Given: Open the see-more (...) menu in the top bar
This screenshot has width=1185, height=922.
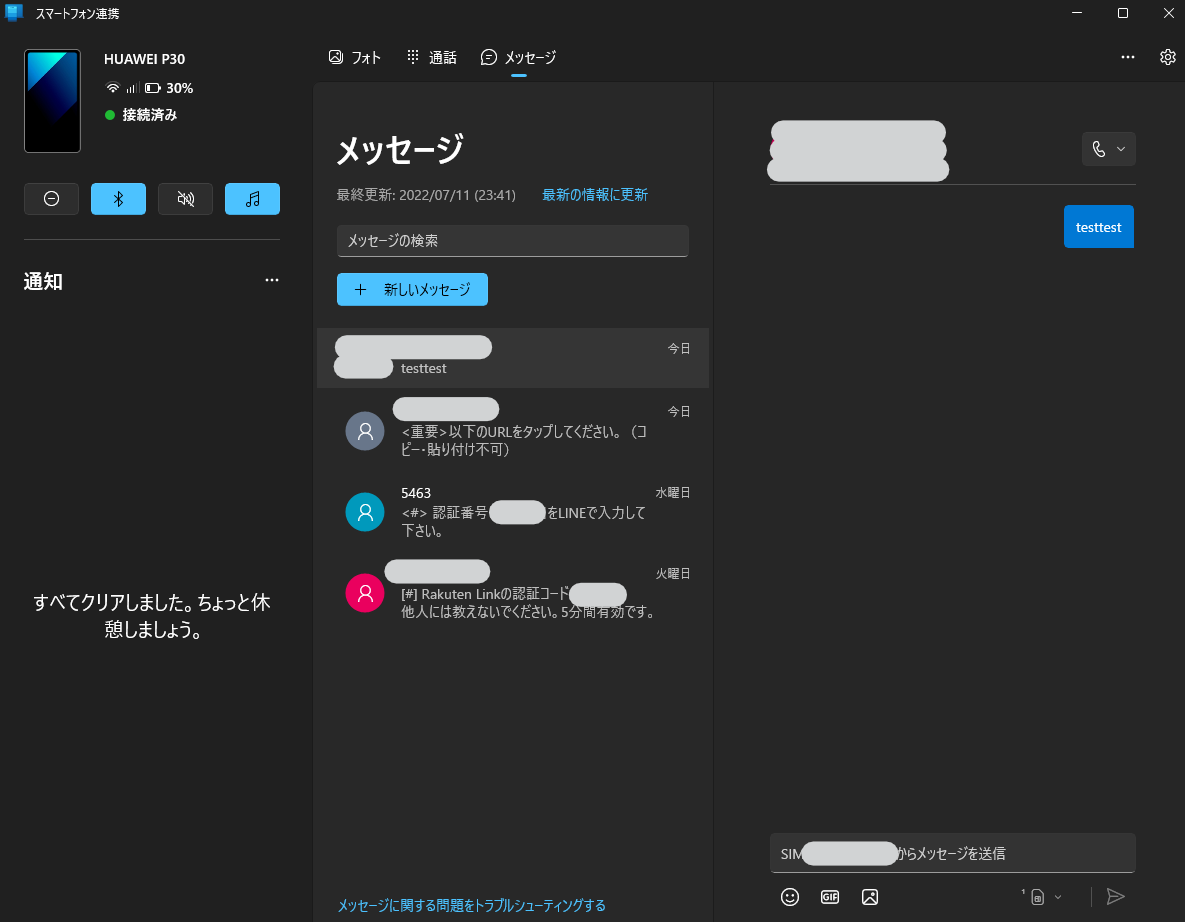Looking at the screenshot, I should coord(1128,57).
